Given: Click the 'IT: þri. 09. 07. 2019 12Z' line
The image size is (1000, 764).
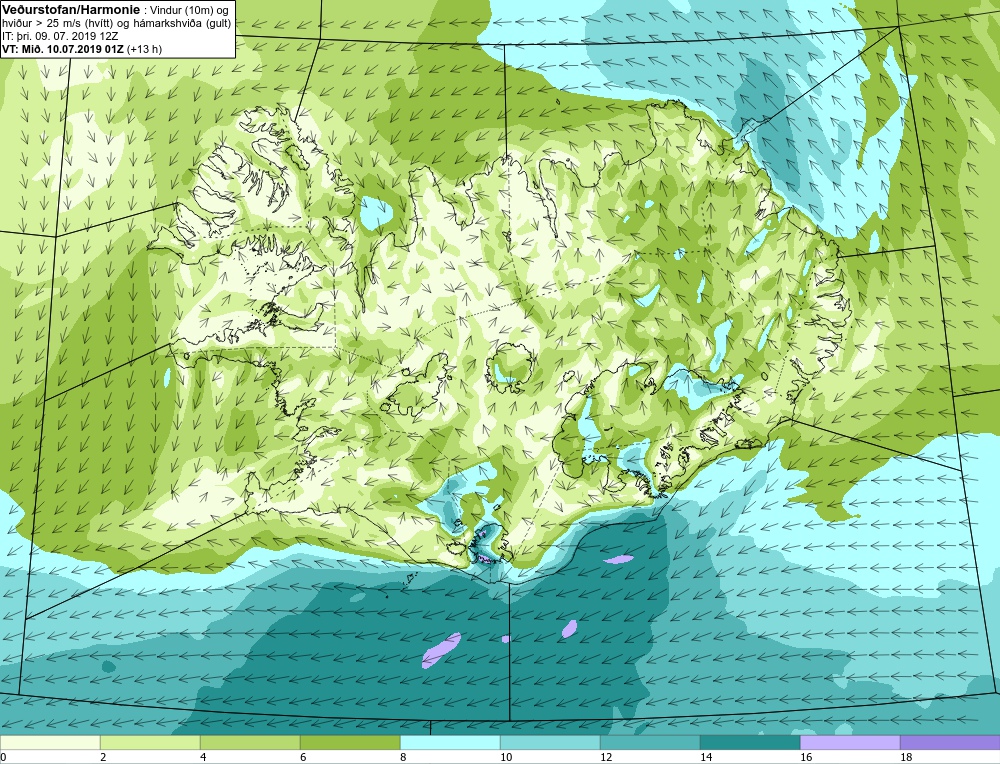Looking at the screenshot, I should (x=60, y=36).
